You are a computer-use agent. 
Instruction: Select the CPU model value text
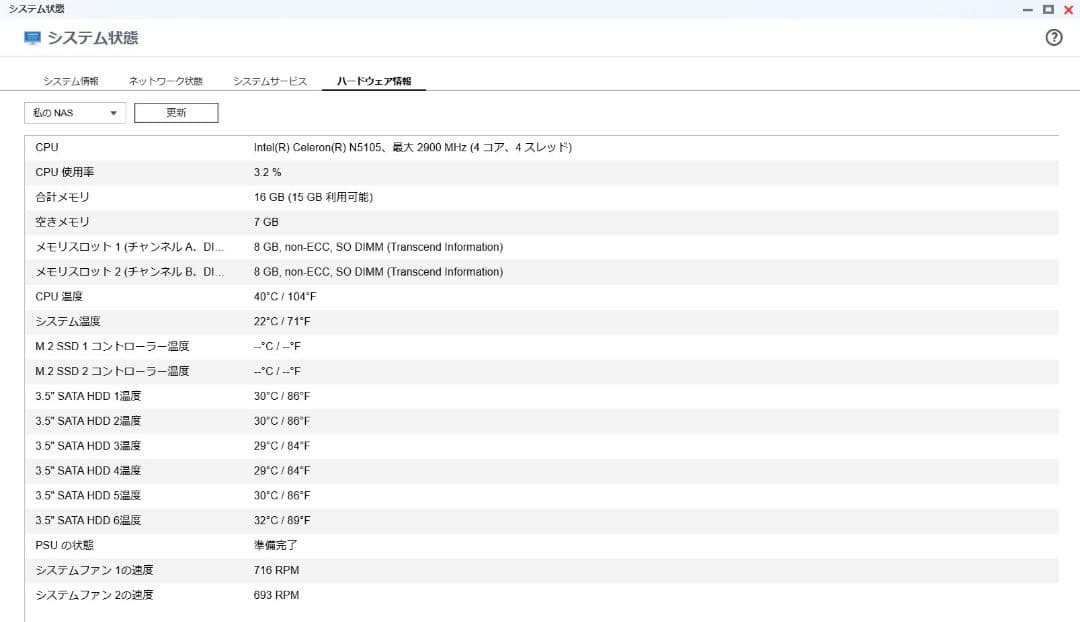pyautogui.click(x=413, y=147)
